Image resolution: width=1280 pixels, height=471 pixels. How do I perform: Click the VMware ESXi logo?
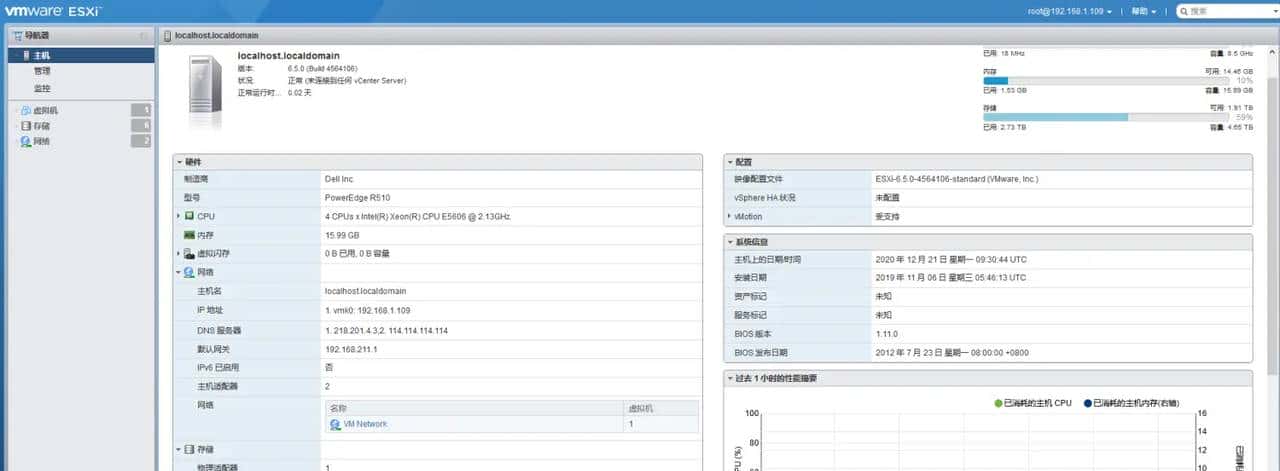tap(52, 11)
